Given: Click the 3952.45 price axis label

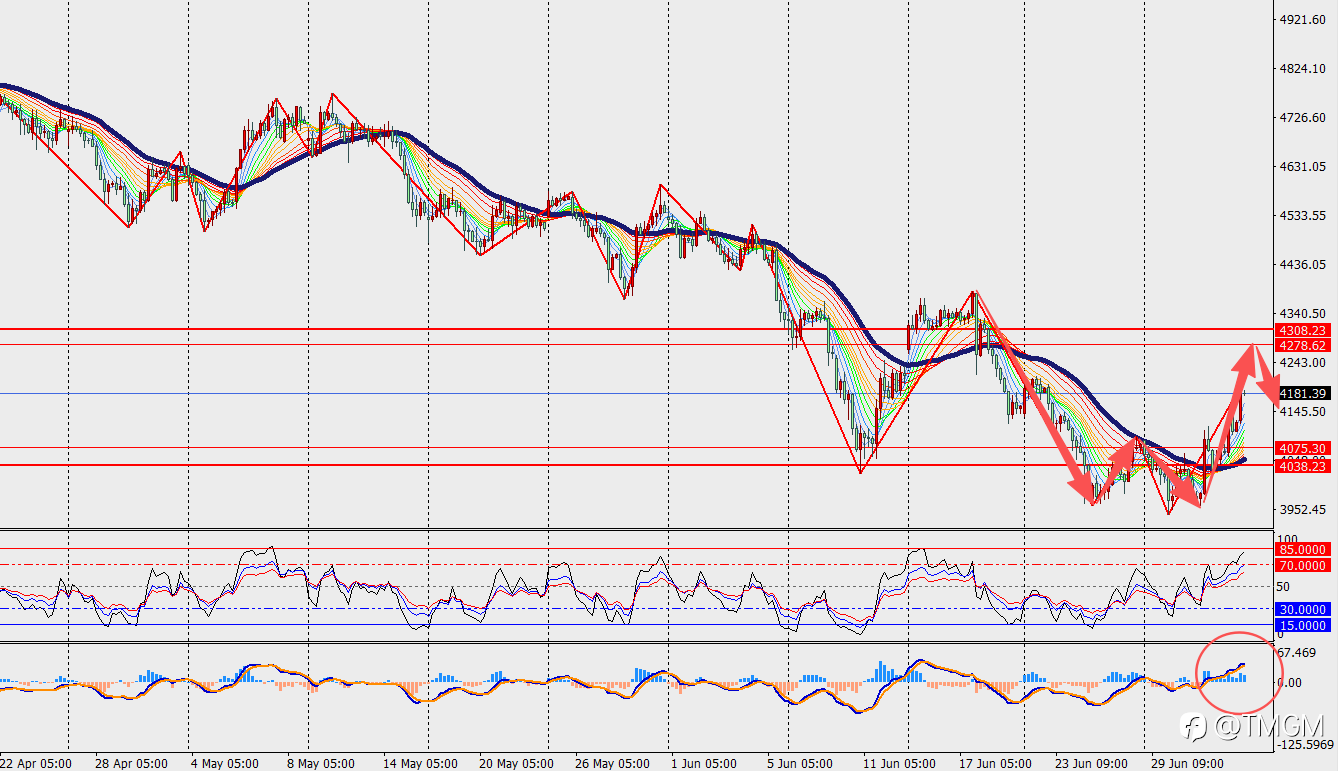Looking at the screenshot, I should pyautogui.click(x=1303, y=509).
